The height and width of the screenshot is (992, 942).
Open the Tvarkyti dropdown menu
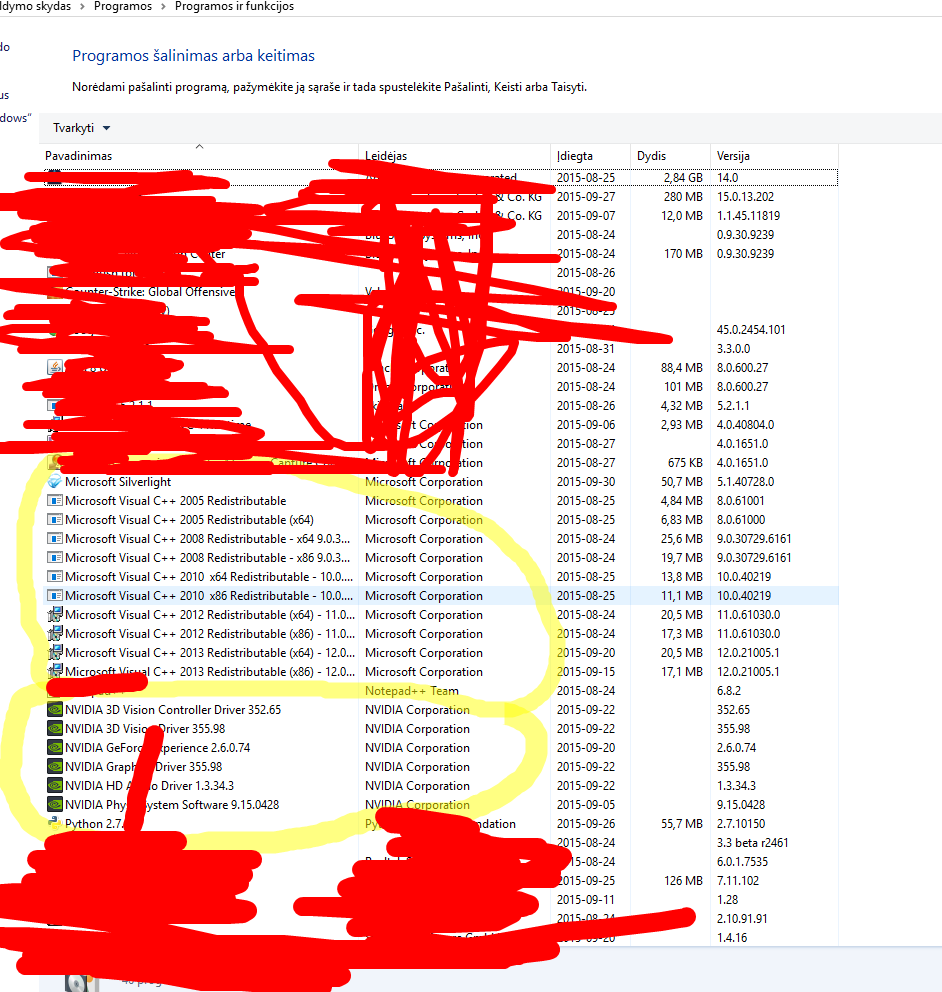coord(81,128)
